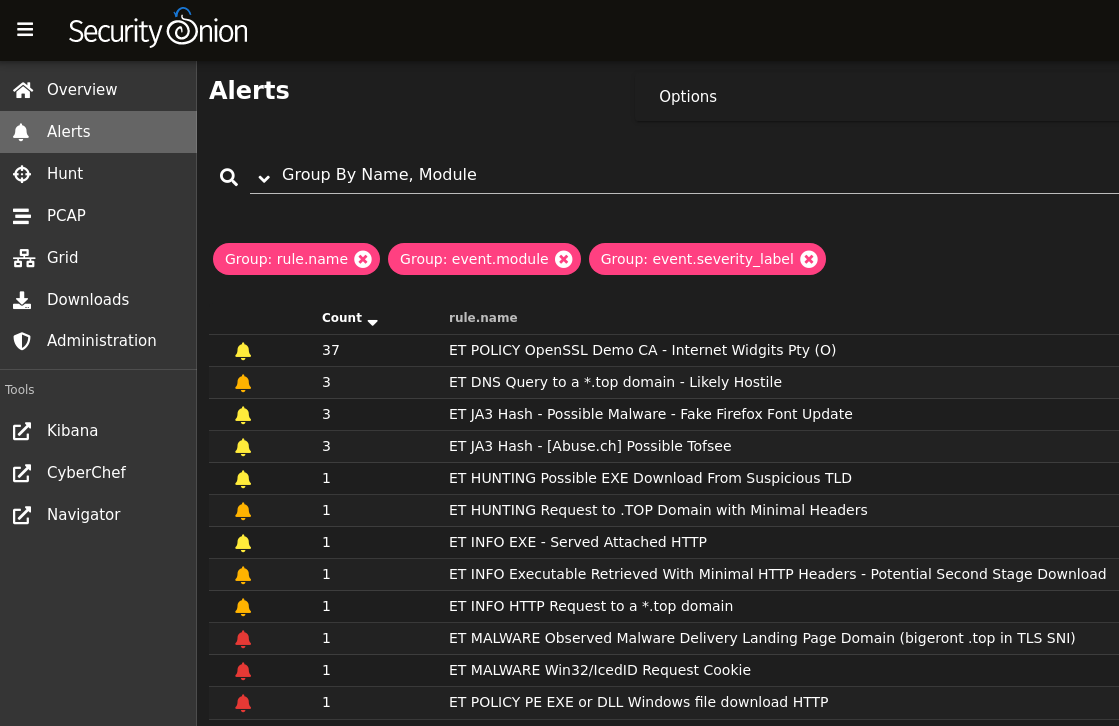Screen dimensions: 1119x726
Task: Click the Navigator external link icon
Action: click(x=22, y=515)
